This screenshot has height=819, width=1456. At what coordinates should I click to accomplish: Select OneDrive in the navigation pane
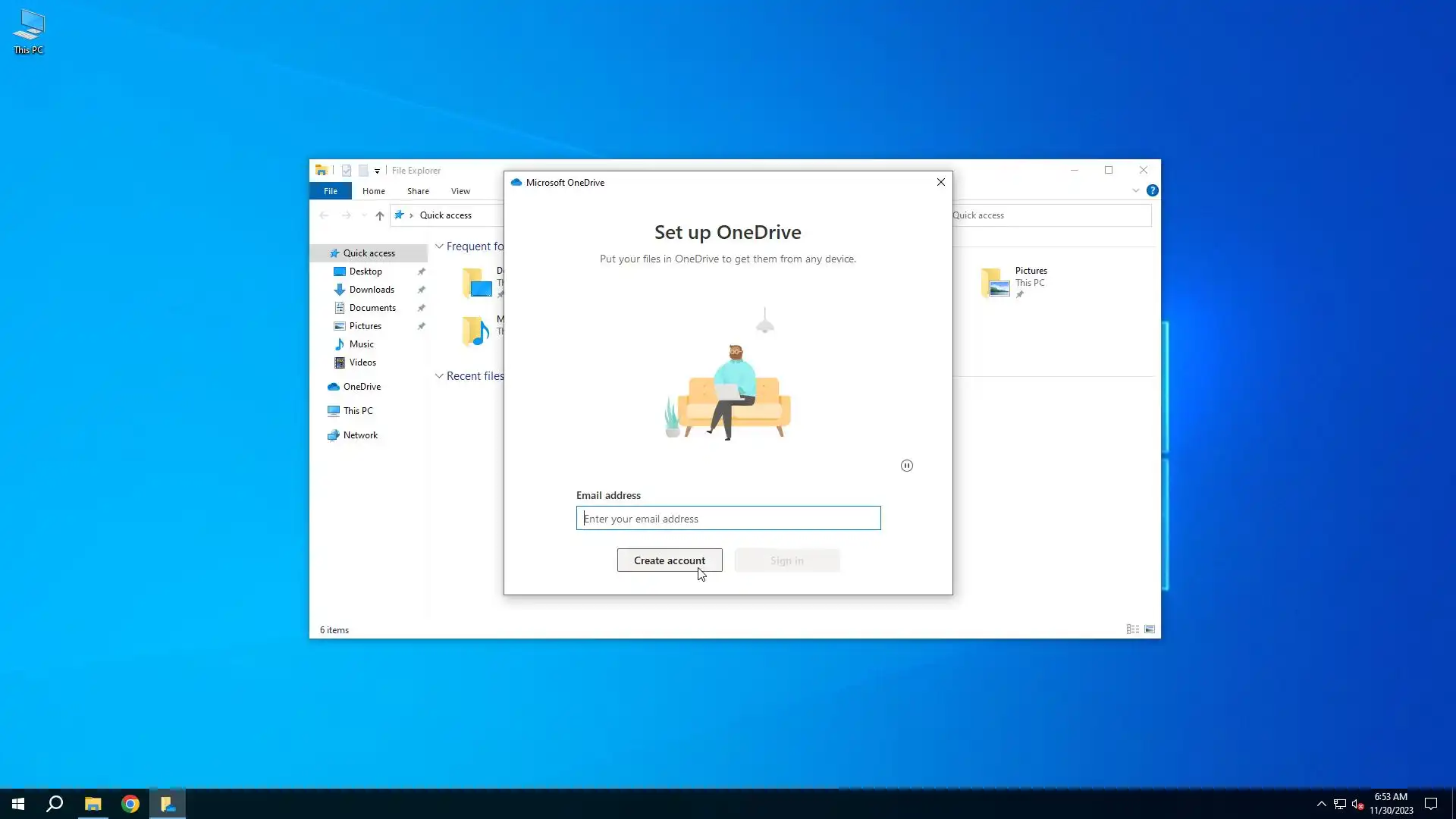click(362, 387)
